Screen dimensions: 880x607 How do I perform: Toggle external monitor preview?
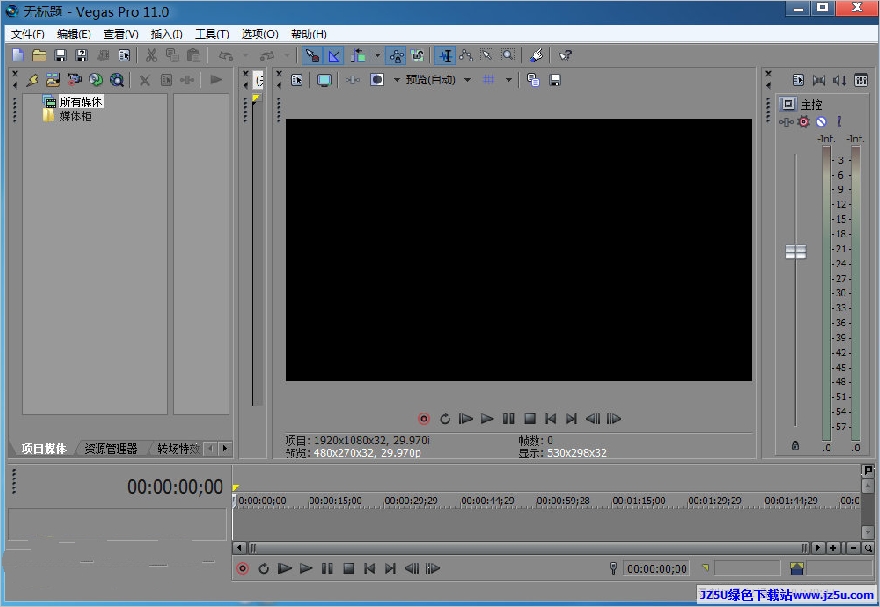click(324, 80)
